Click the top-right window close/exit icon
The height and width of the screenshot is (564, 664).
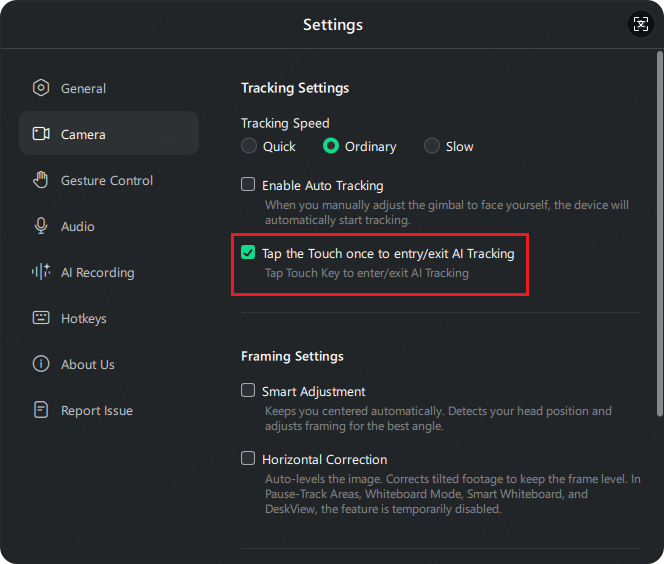(x=639, y=25)
